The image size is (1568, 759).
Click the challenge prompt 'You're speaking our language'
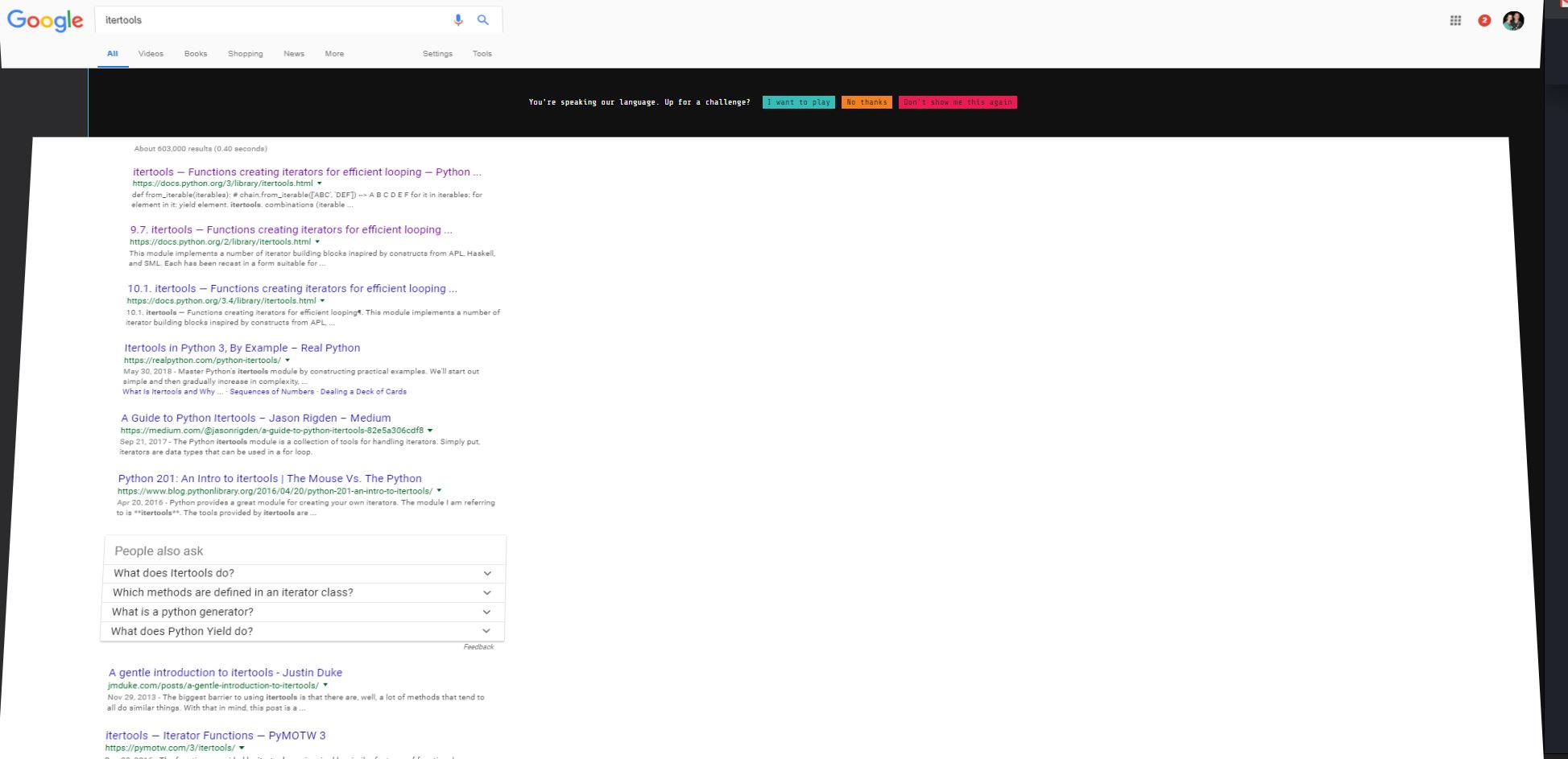pos(639,102)
